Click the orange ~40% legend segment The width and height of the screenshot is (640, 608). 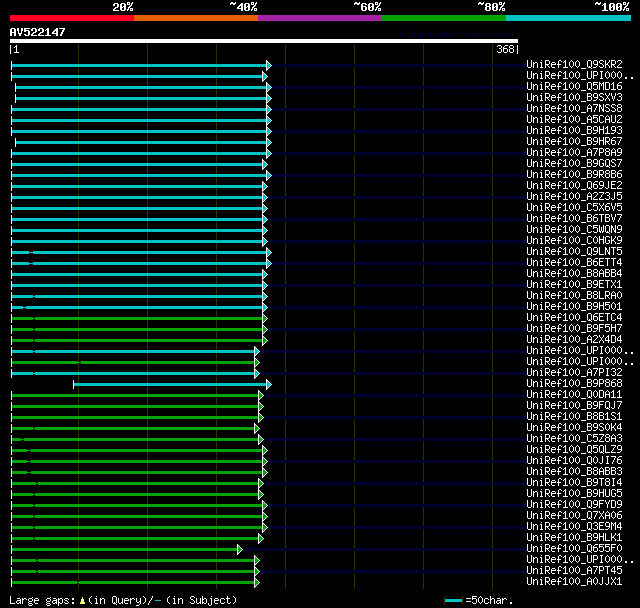click(x=196, y=18)
